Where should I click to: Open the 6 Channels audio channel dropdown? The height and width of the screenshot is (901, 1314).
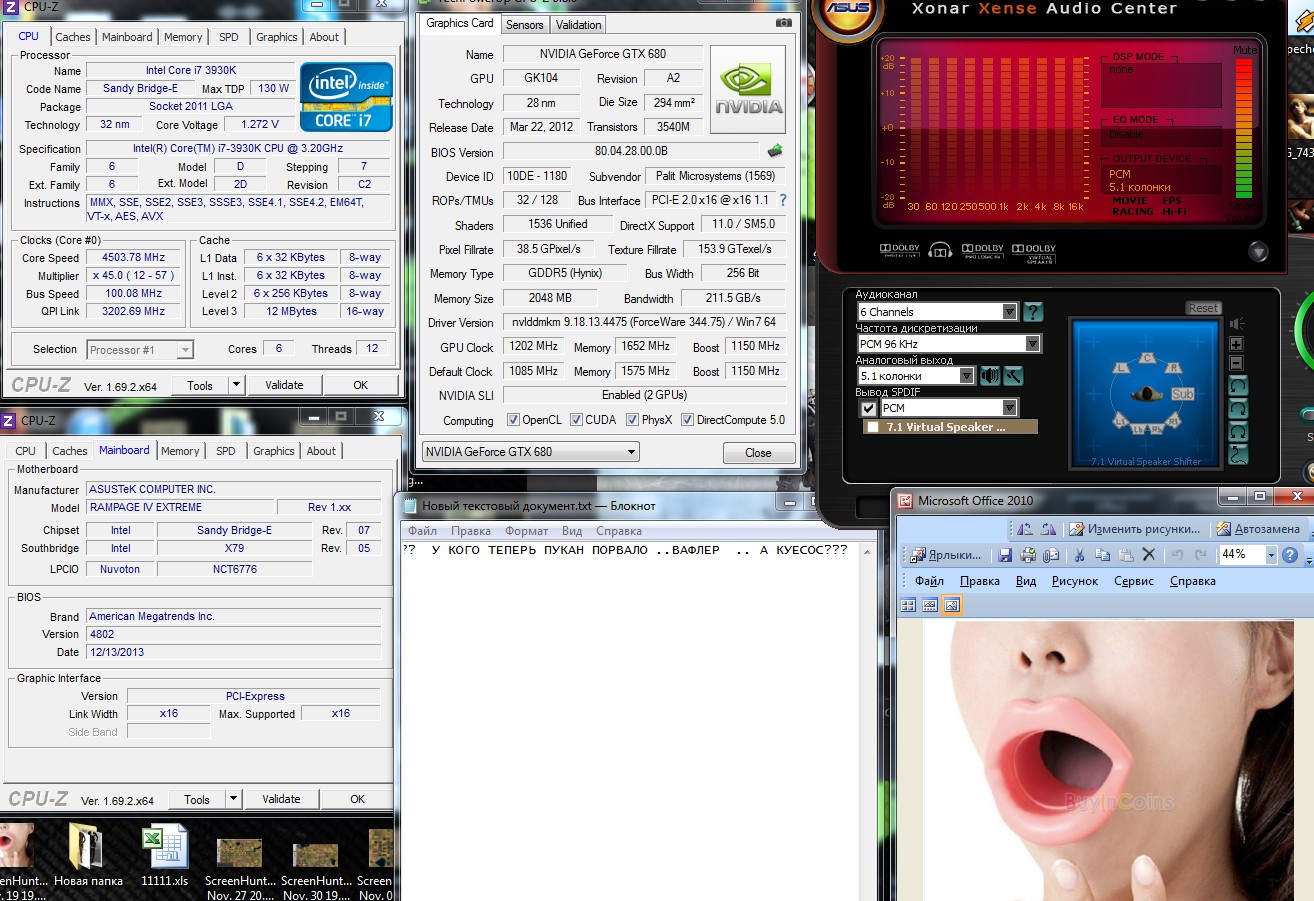[1009, 312]
